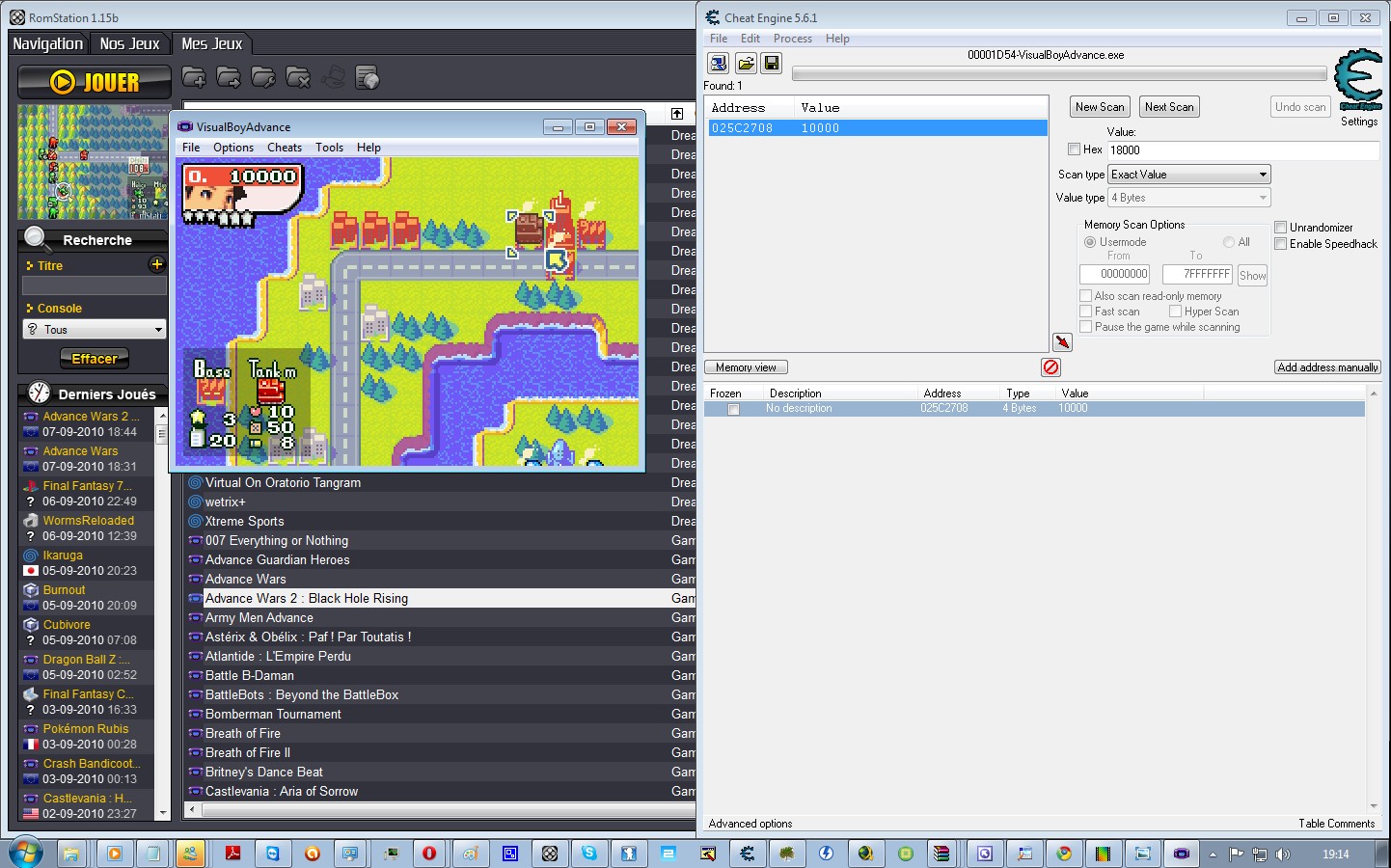
Task: Switch to the Nos Jeux tab
Action: tap(130, 43)
